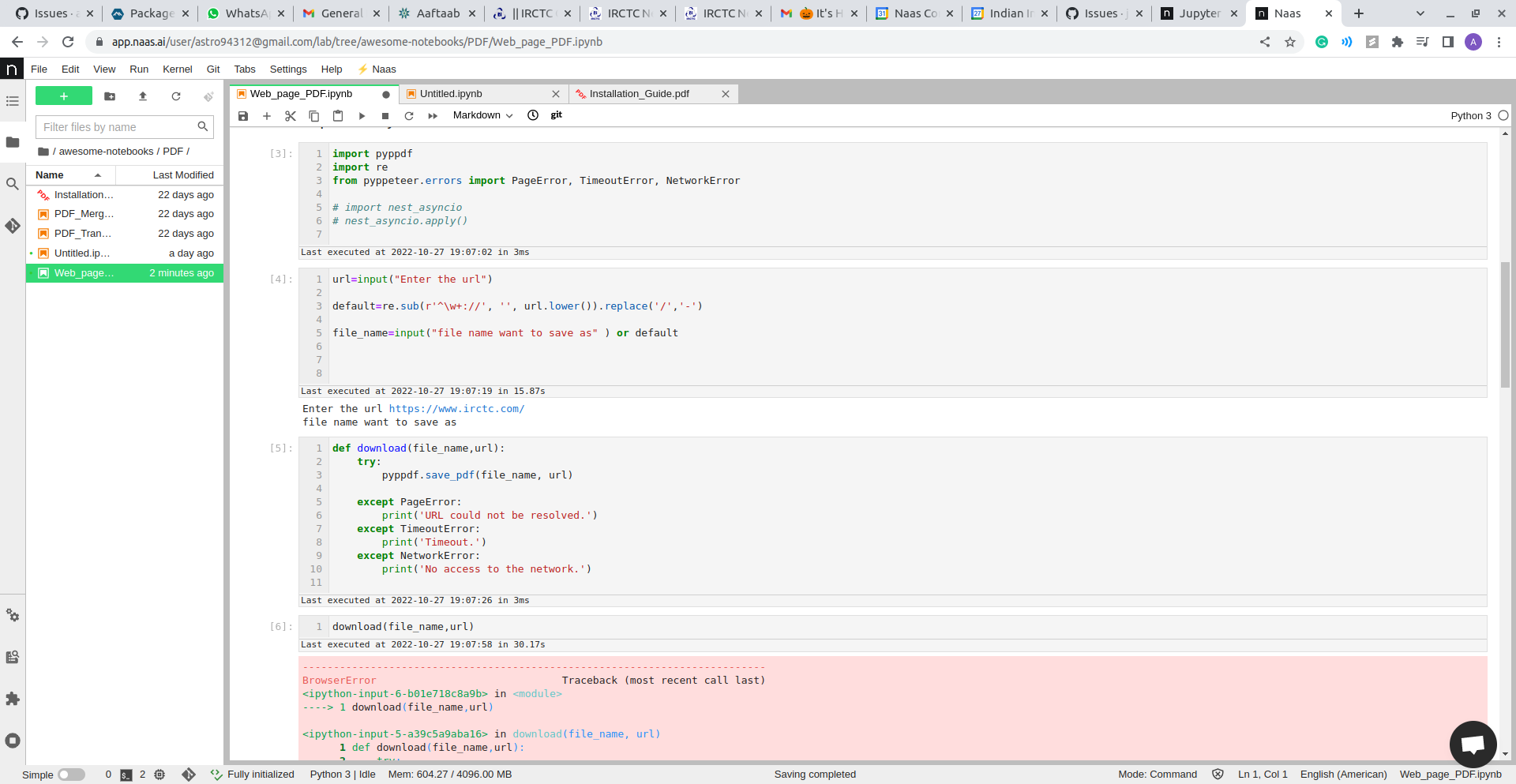Open the Markdown cell type dropdown
This screenshot has width=1516, height=784.
click(482, 114)
